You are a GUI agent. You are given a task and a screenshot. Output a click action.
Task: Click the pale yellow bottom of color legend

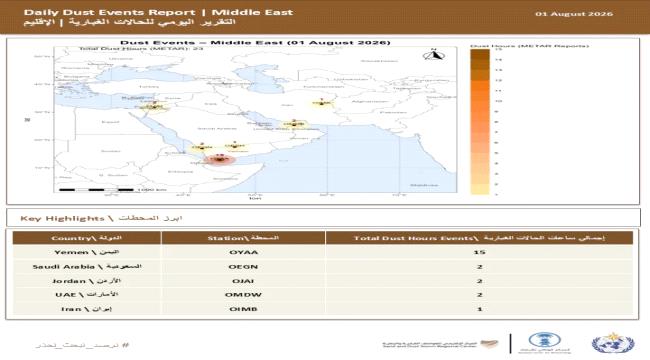tap(480, 189)
